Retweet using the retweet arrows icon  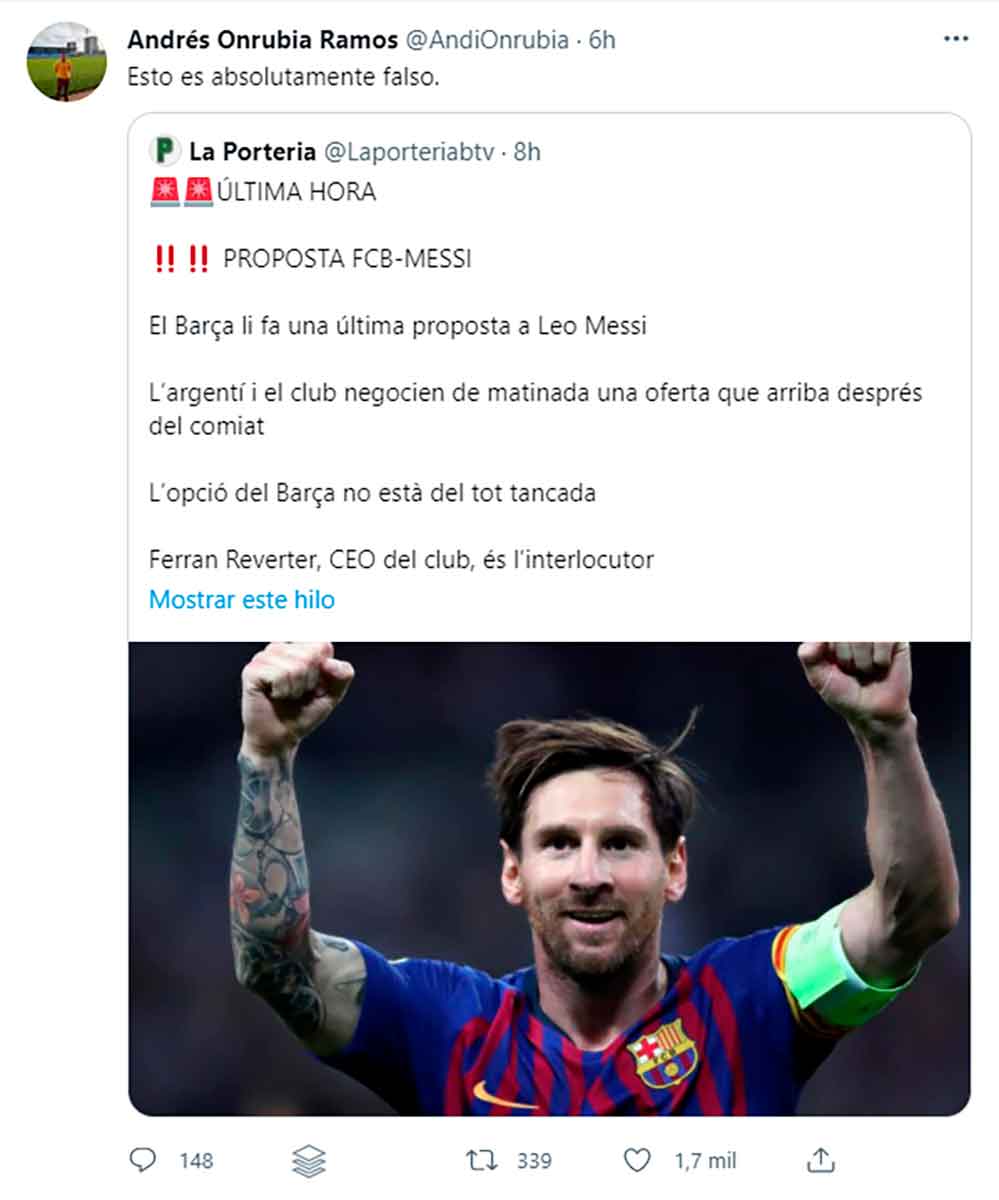click(481, 1160)
